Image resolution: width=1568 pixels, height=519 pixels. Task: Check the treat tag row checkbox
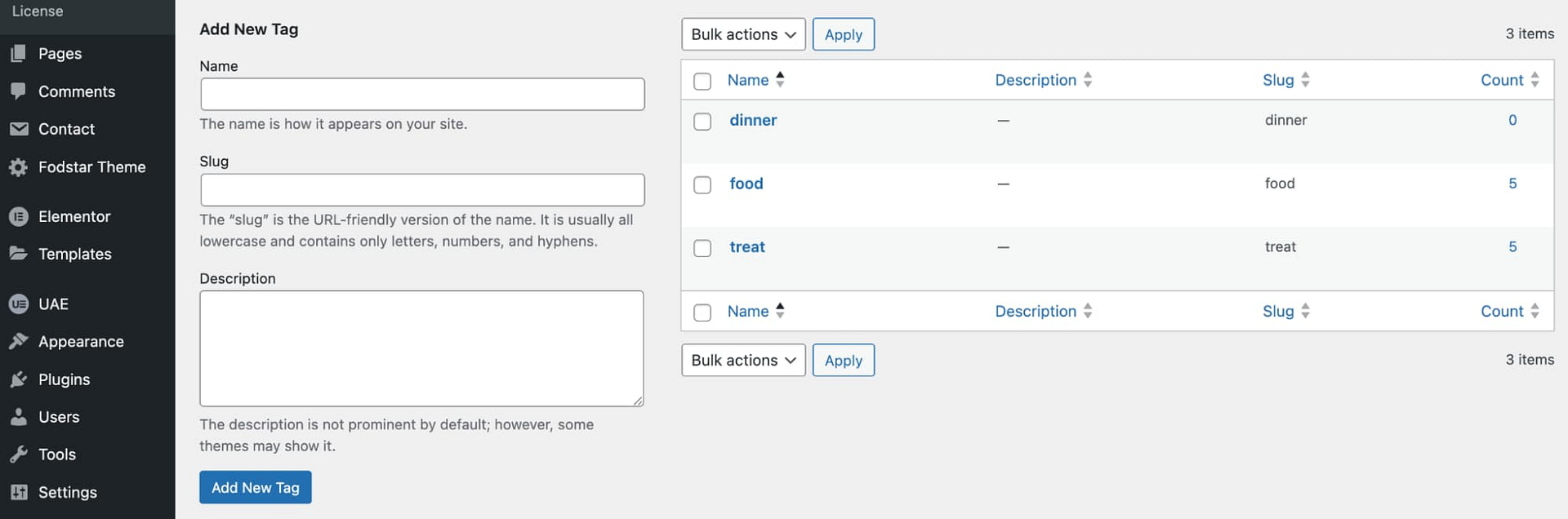(702, 248)
